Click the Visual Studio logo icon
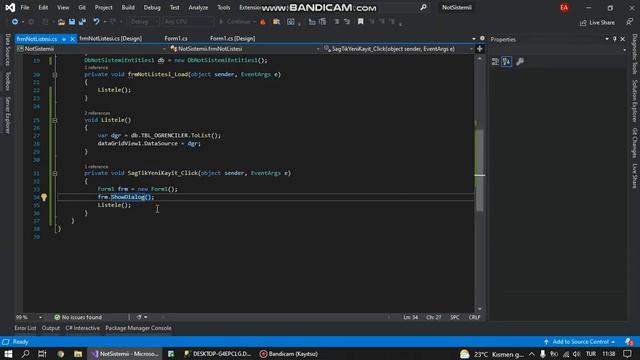Image resolution: width=640 pixels, height=360 pixels. coord(10,8)
